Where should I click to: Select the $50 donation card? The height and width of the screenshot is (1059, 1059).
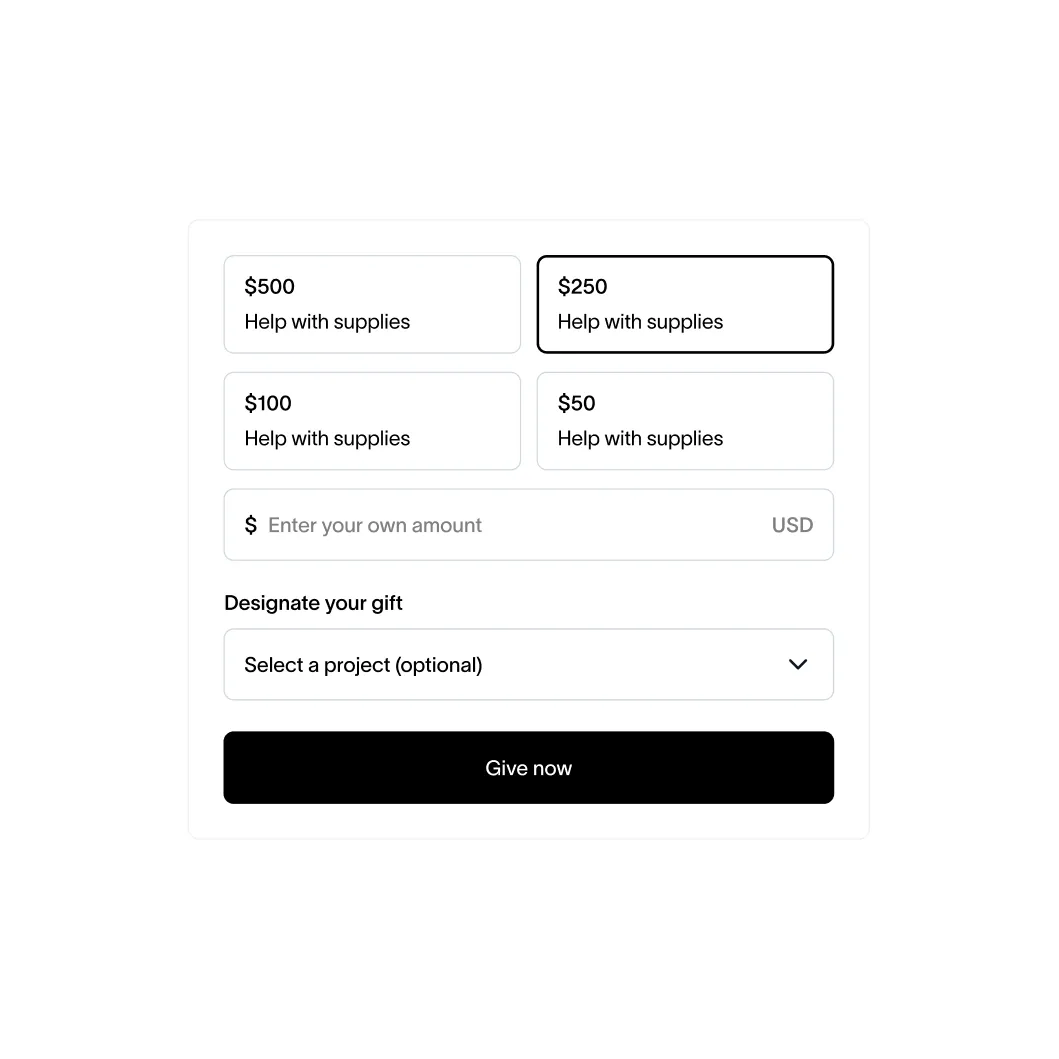(685, 421)
